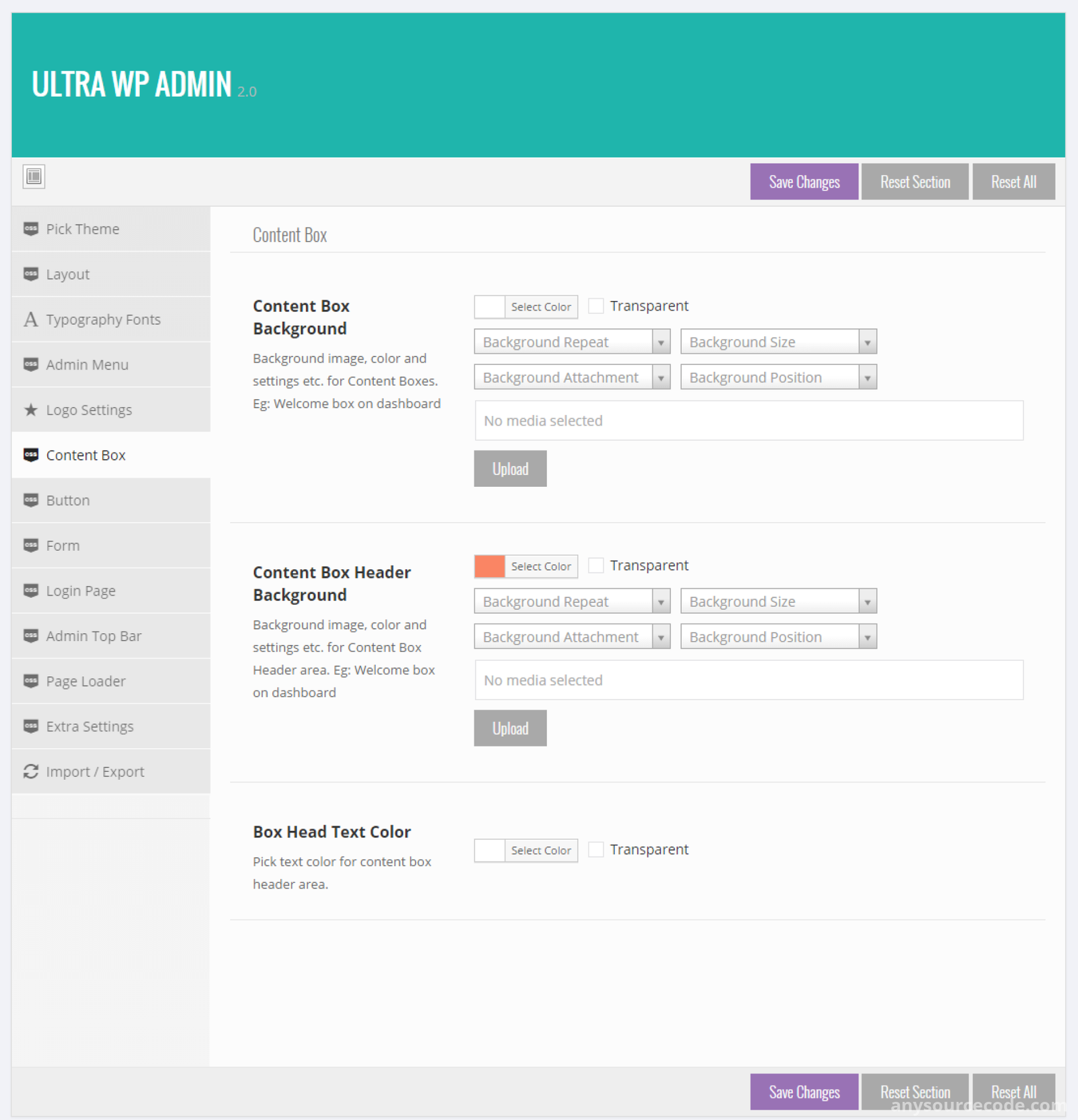Click the white swatch for Content Box Background

tap(490, 306)
